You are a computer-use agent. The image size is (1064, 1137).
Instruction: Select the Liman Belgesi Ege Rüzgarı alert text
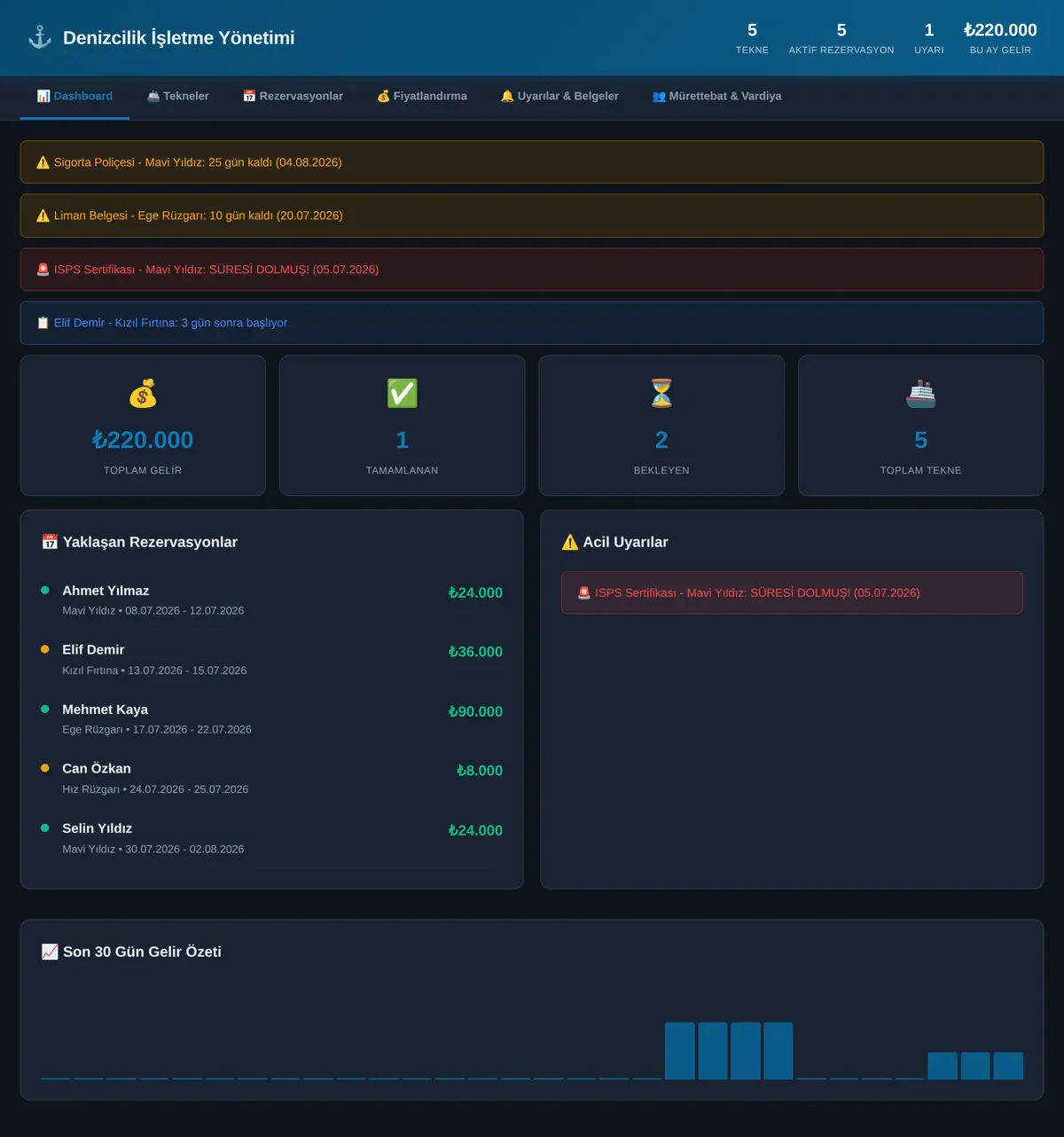(199, 216)
